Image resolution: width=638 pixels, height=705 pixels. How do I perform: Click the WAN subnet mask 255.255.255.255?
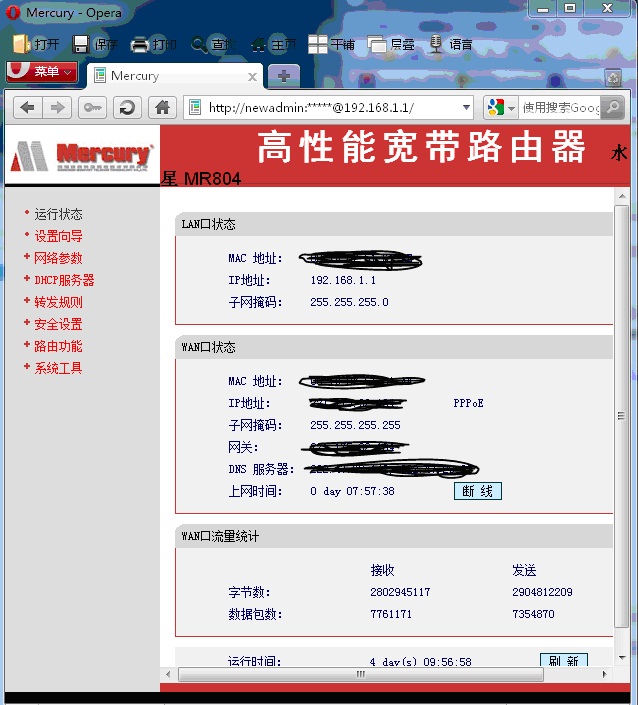355,425
